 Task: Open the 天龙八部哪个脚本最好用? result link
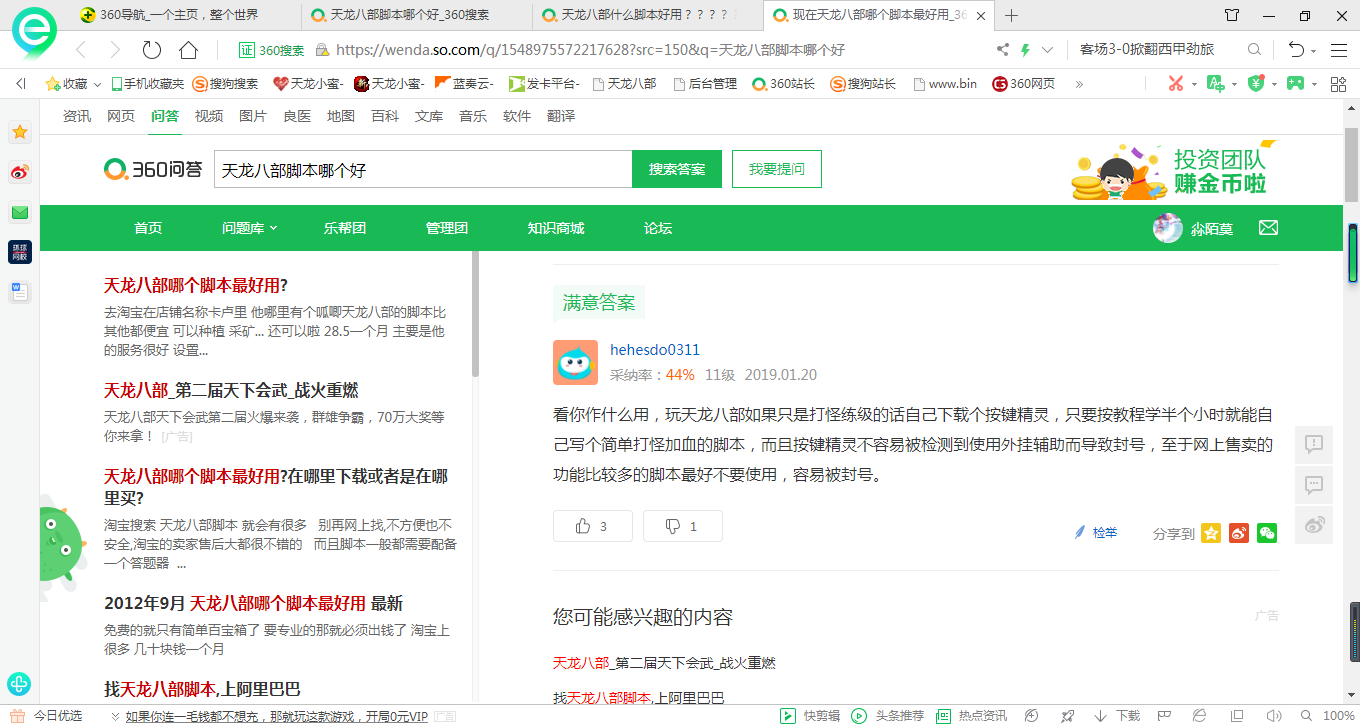pos(196,285)
